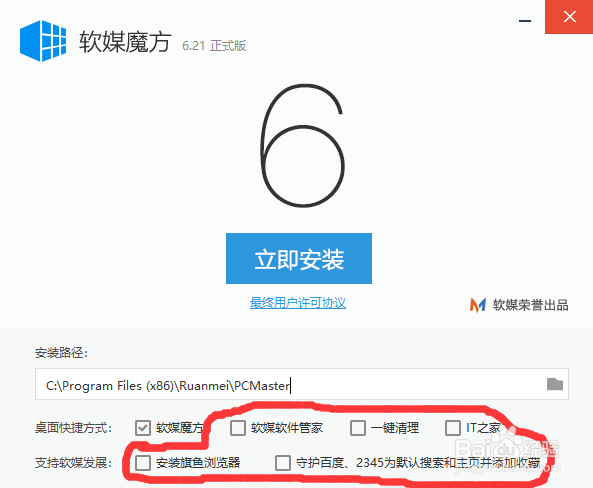Click the 软媒荣誉出品 text
Viewport: 593px width, 488px height.
click(x=530, y=305)
